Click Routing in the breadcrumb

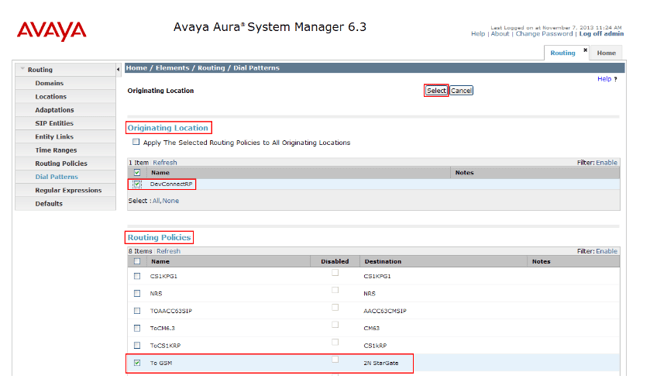211,68
